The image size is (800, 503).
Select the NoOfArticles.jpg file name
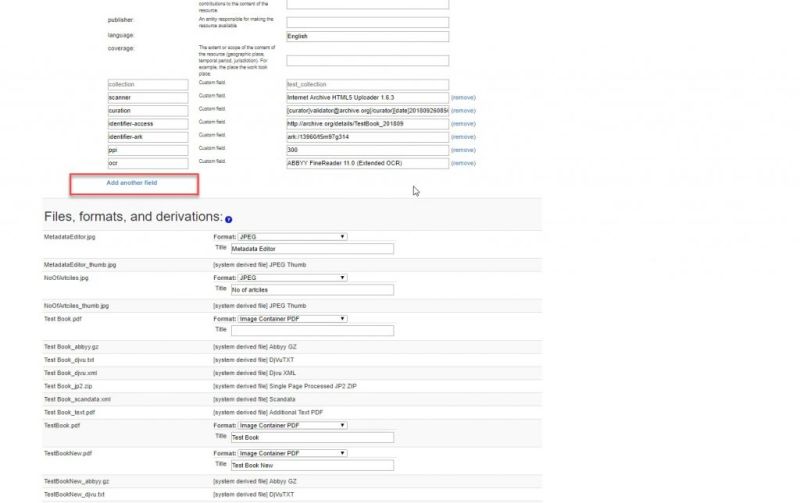point(66,278)
